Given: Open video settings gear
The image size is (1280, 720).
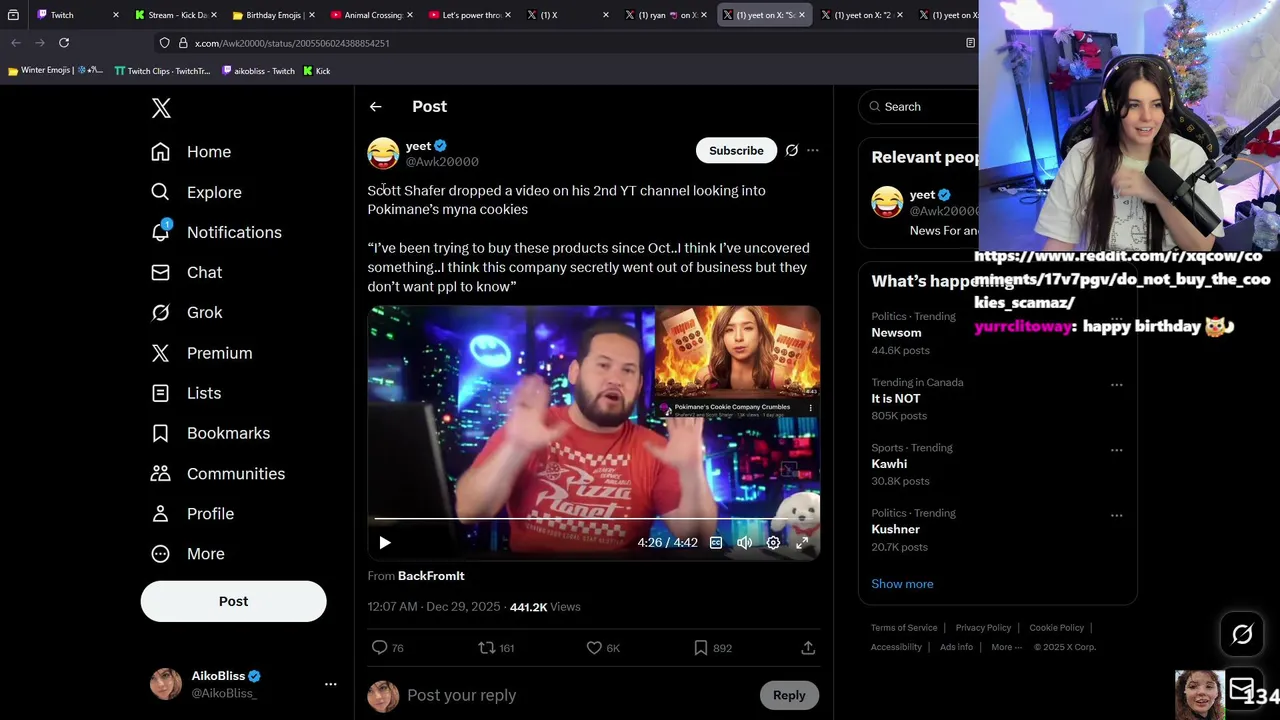Looking at the screenshot, I should [773, 542].
